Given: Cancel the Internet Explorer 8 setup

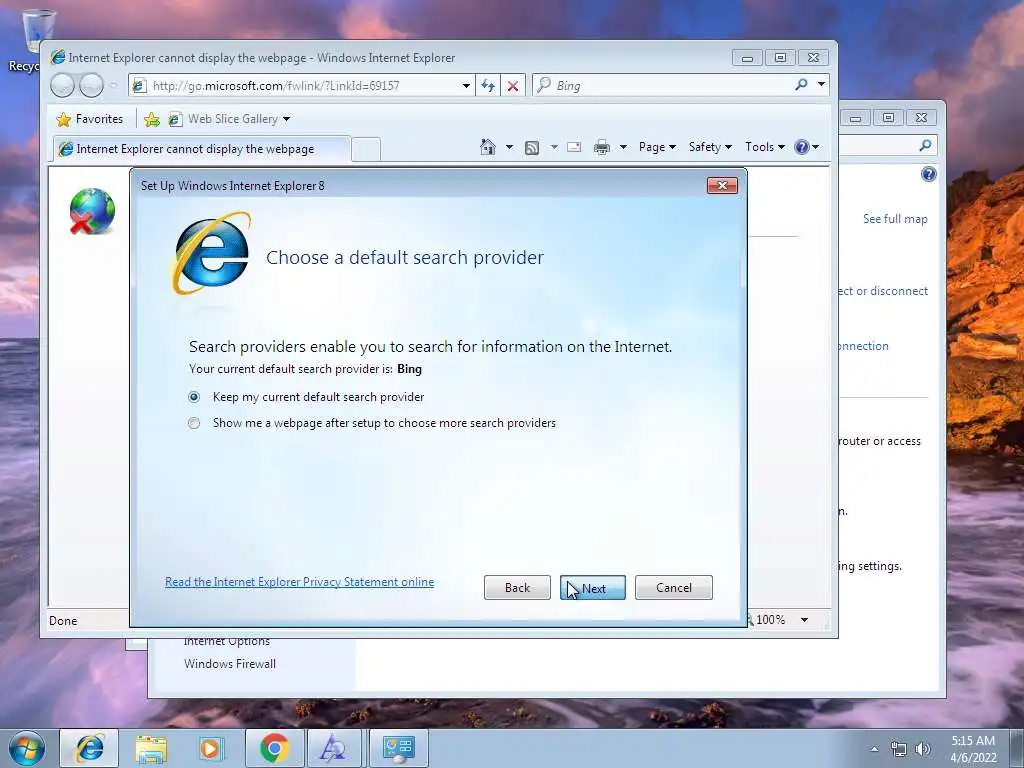Looking at the screenshot, I should [673, 588].
